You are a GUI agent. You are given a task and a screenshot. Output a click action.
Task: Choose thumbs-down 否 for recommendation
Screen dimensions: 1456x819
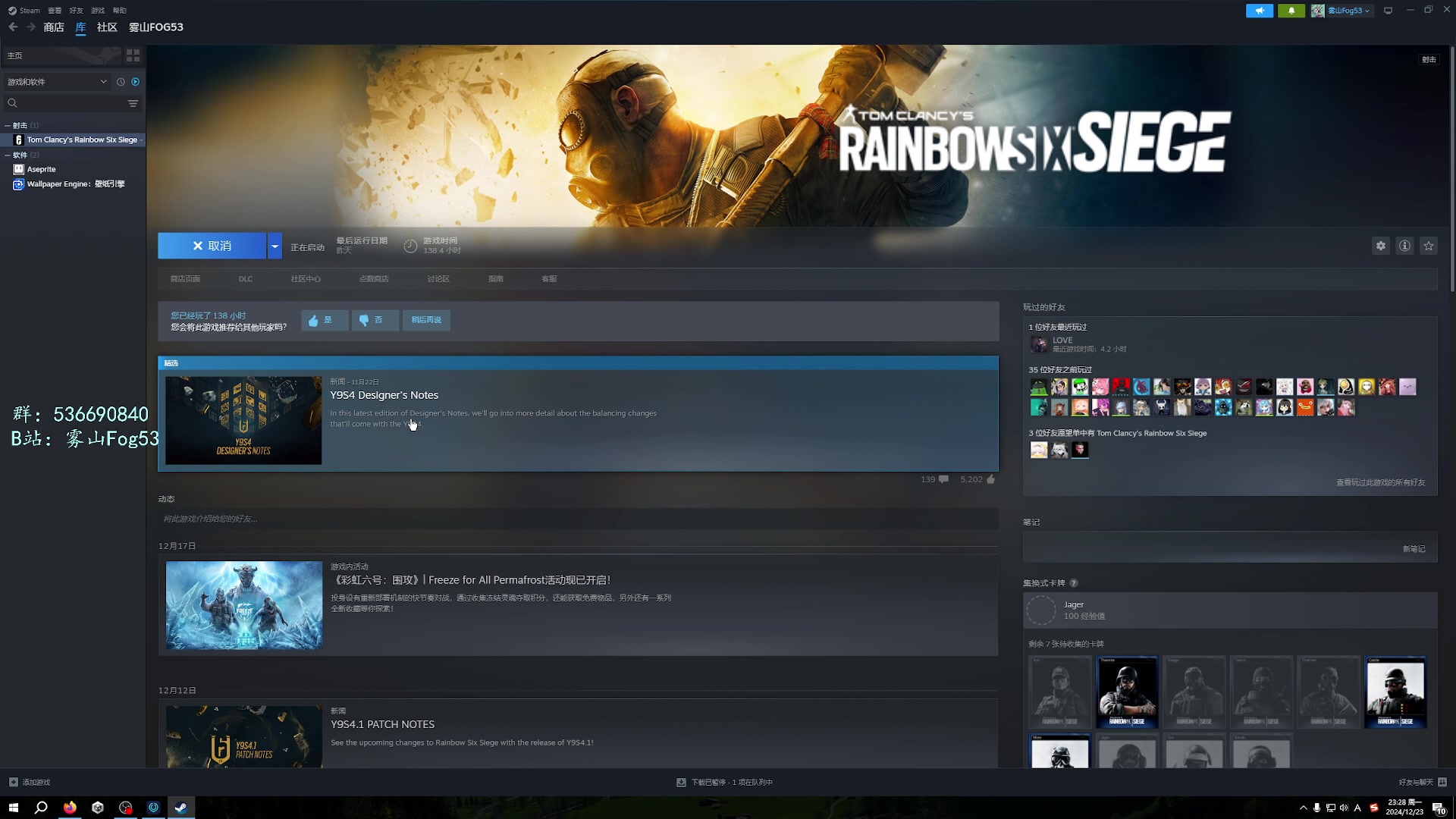375,321
